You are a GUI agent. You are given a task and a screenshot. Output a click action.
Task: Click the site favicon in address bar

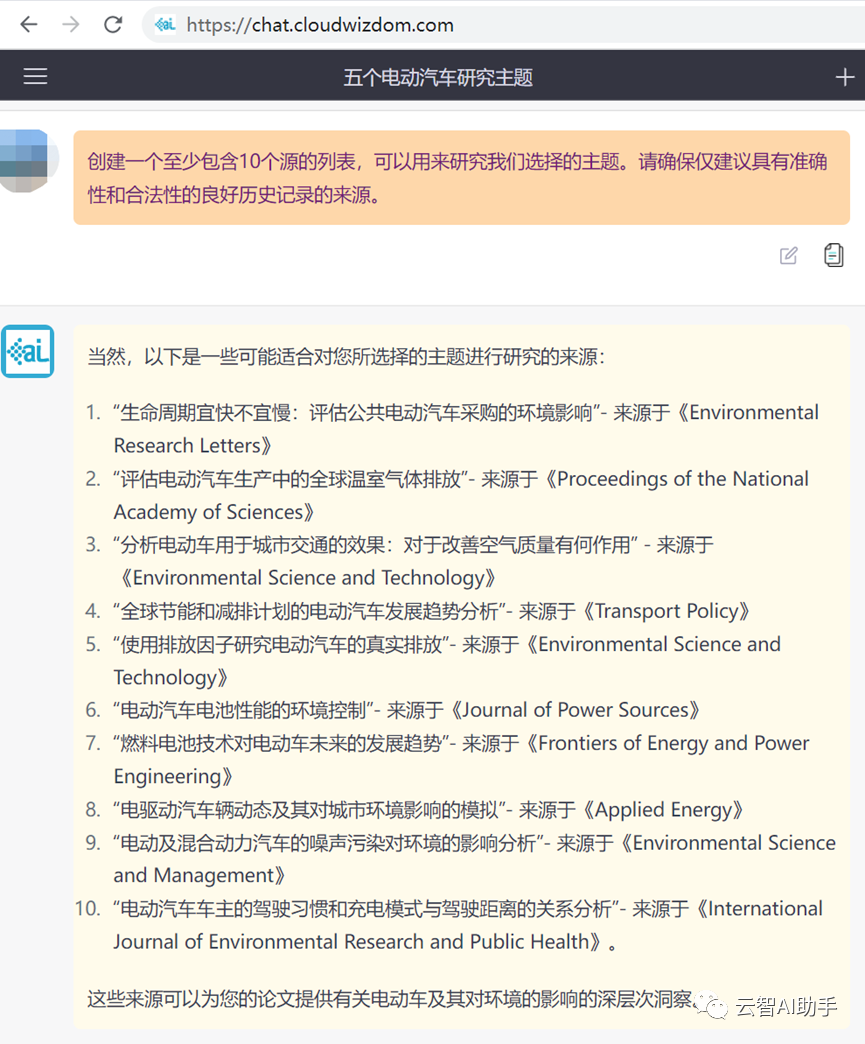(x=165, y=25)
